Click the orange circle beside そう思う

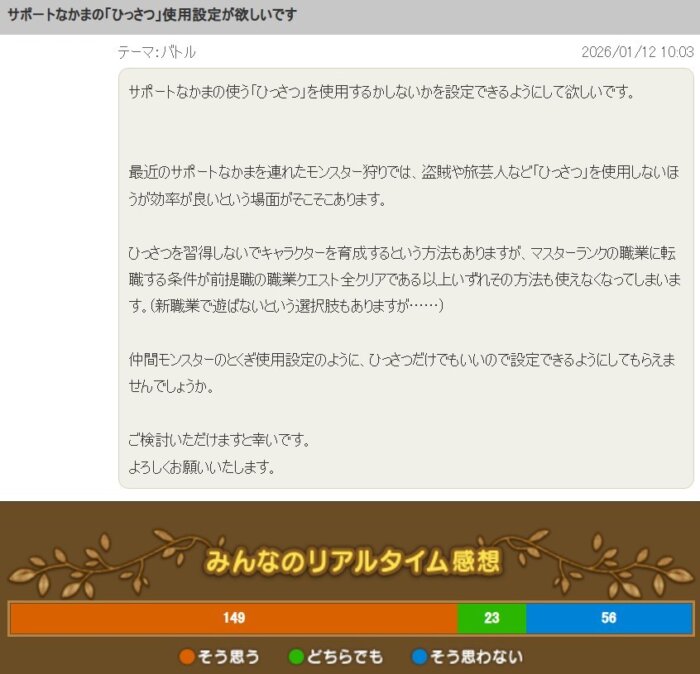coord(187,657)
